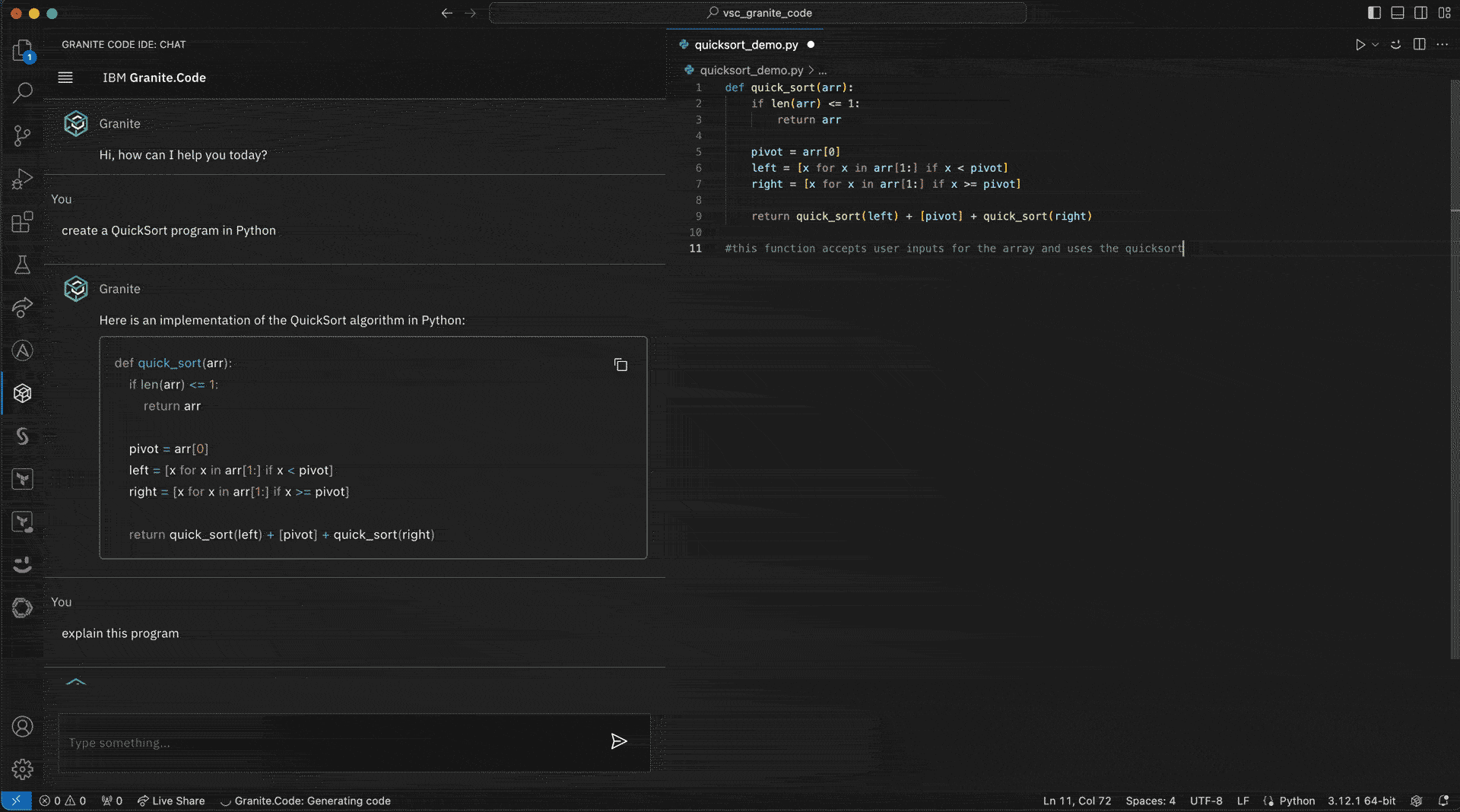Open the run options dropdown chevron
Viewport: 1460px width, 812px height.
pyautogui.click(x=1374, y=44)
